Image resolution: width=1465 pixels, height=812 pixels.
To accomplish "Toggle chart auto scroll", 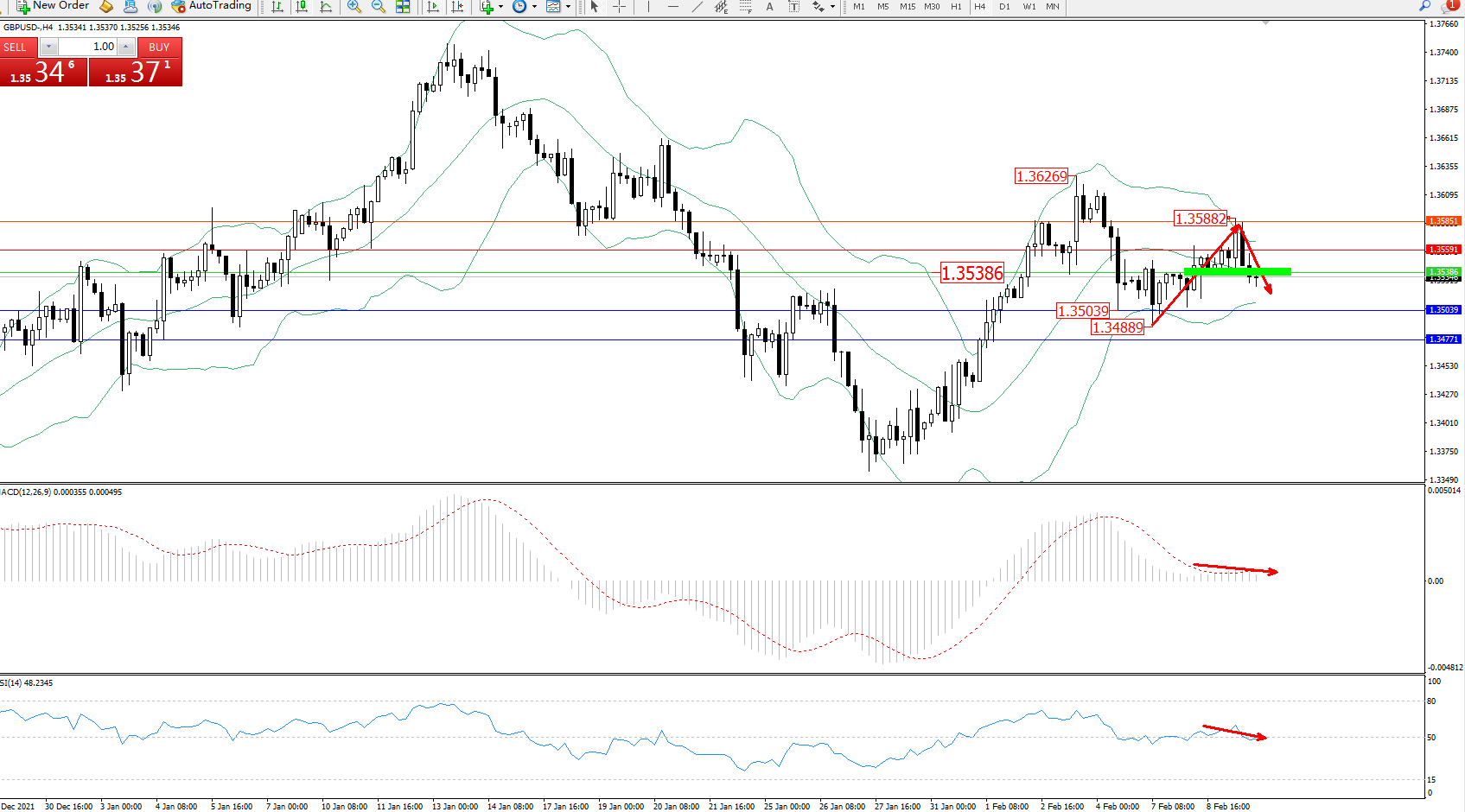I will point(433,7).
